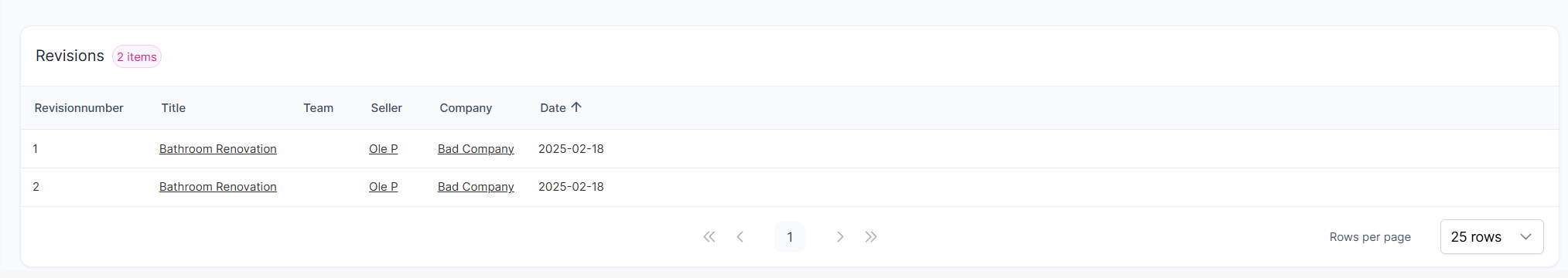Open Bathroom Renovation title in revision 2
The height and width of the screenshot is (278, 1568).
point(218,187)
